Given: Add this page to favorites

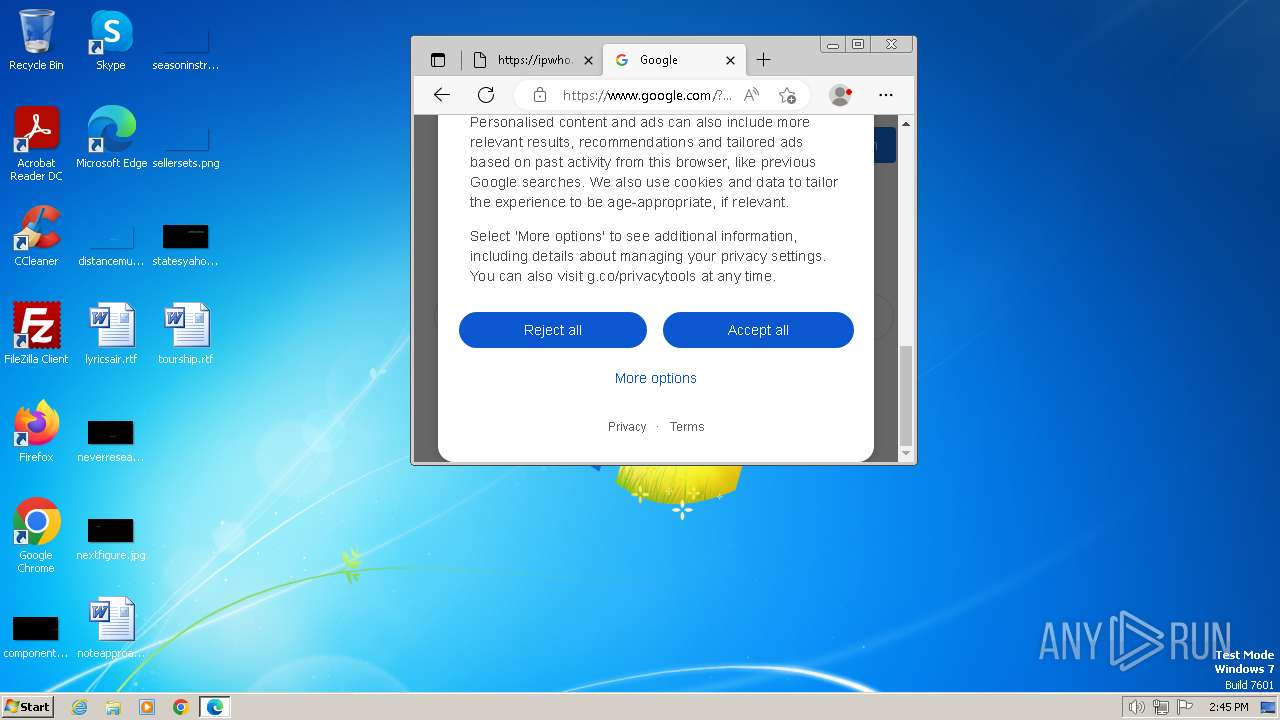Looking at the screenshot, I should [x=788, y=95].
